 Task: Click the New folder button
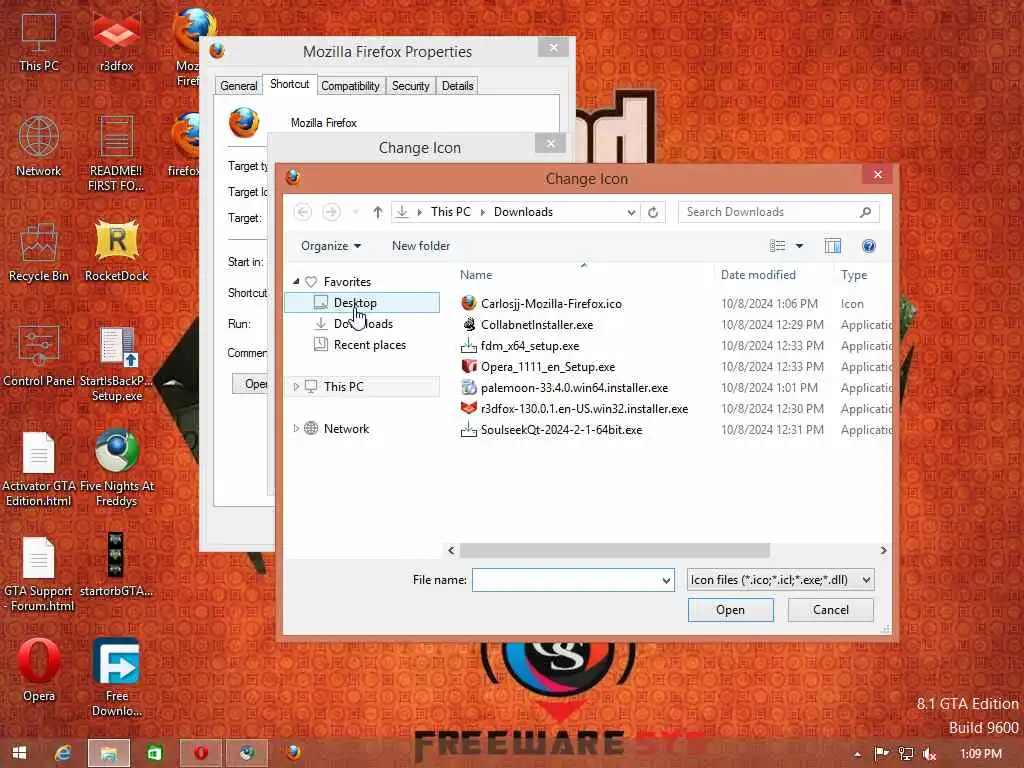[421, 246]
